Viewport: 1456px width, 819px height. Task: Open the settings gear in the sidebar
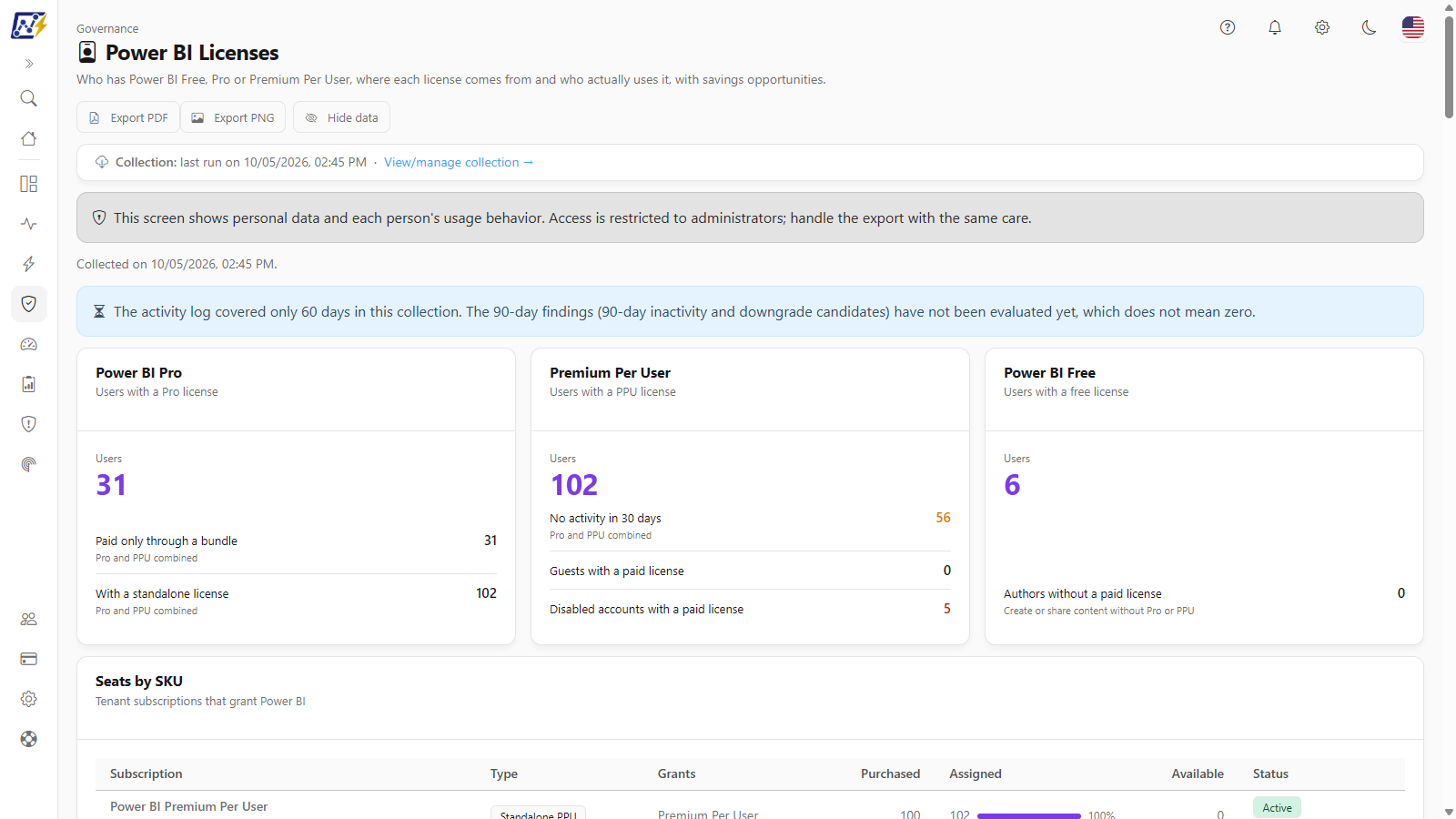click(x=29, y=699)
